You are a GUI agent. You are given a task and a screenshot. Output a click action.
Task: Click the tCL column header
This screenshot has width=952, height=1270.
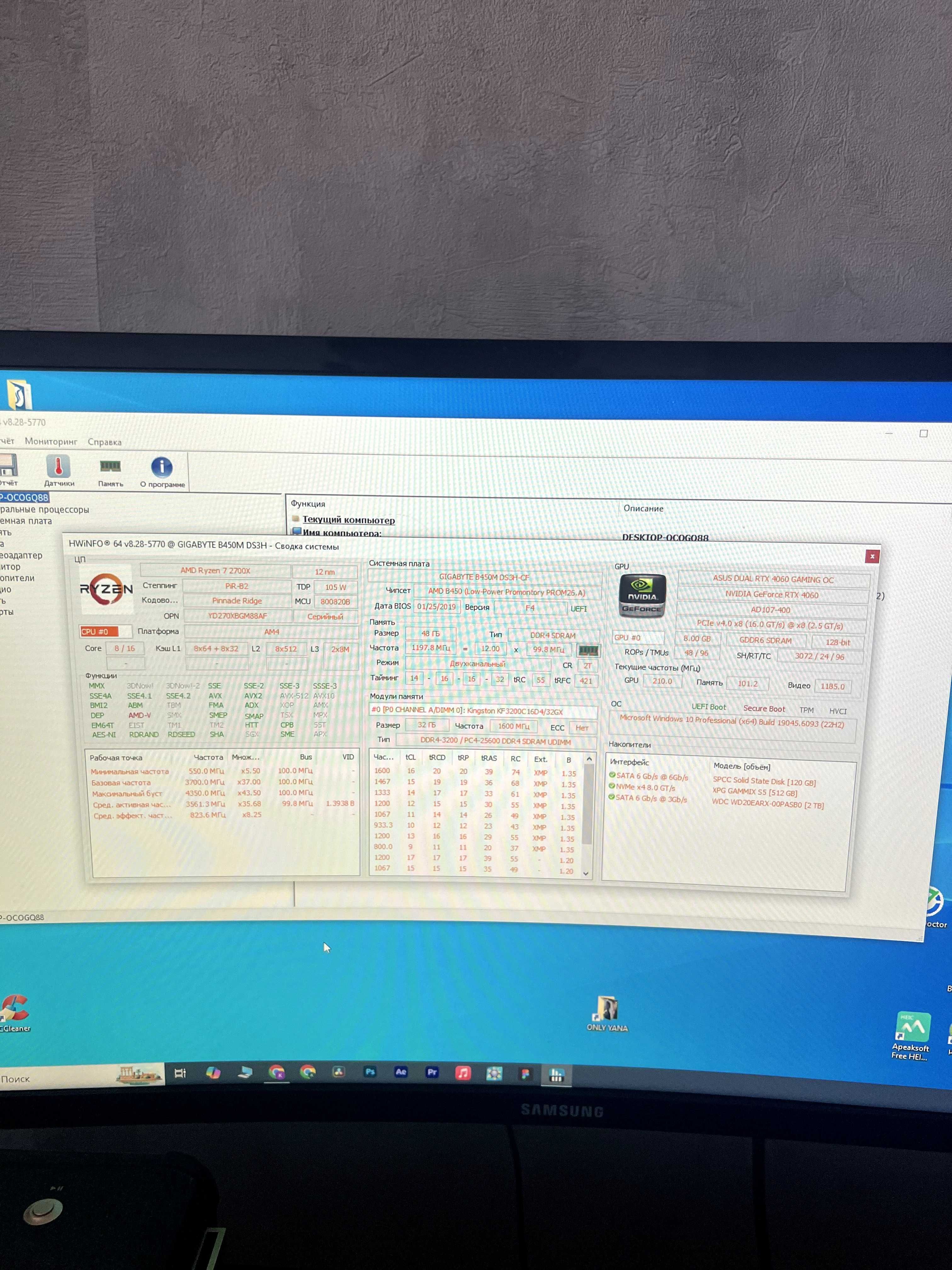point(410,757)
